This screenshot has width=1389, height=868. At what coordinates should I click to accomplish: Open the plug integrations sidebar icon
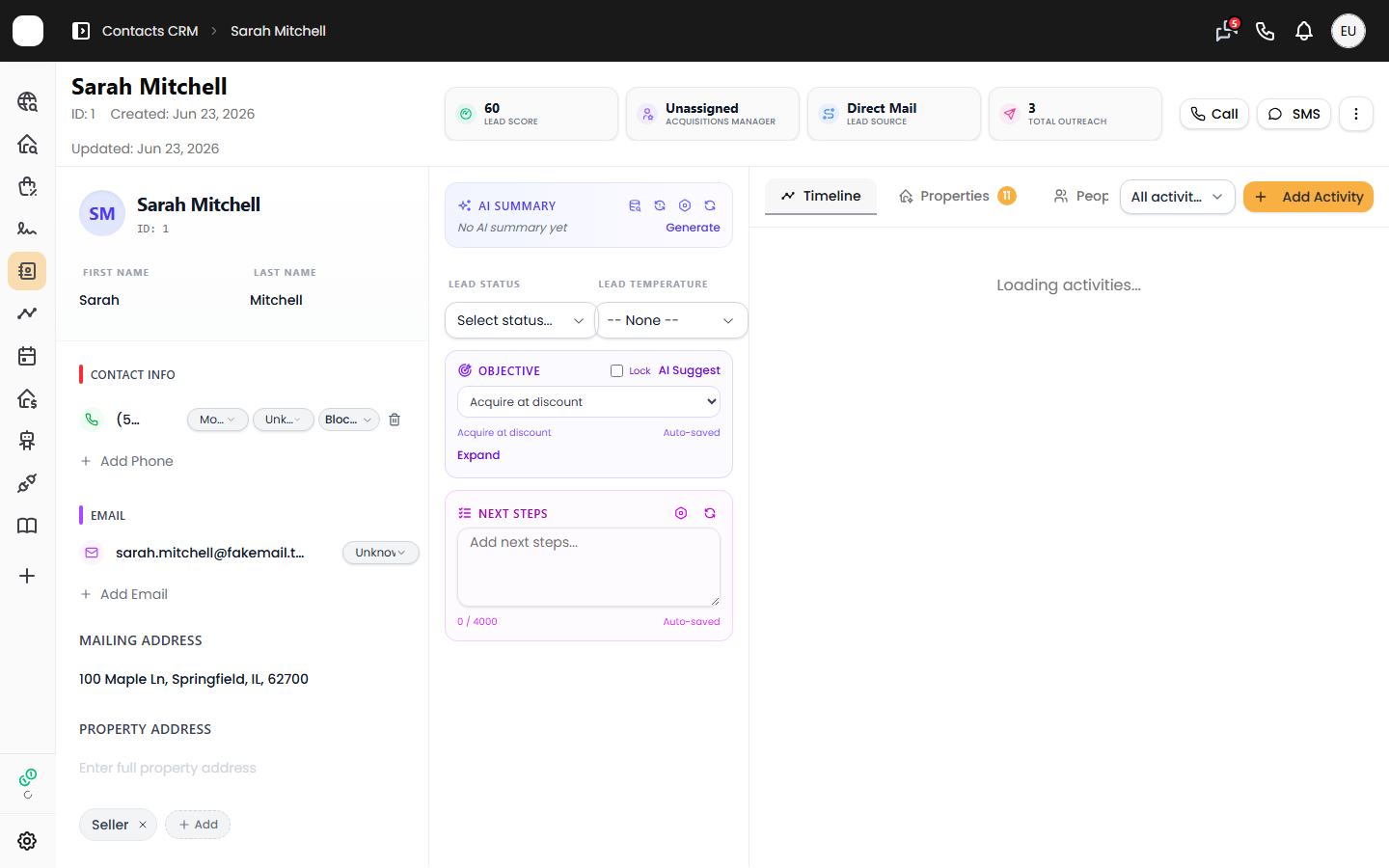tap(27, 483)
